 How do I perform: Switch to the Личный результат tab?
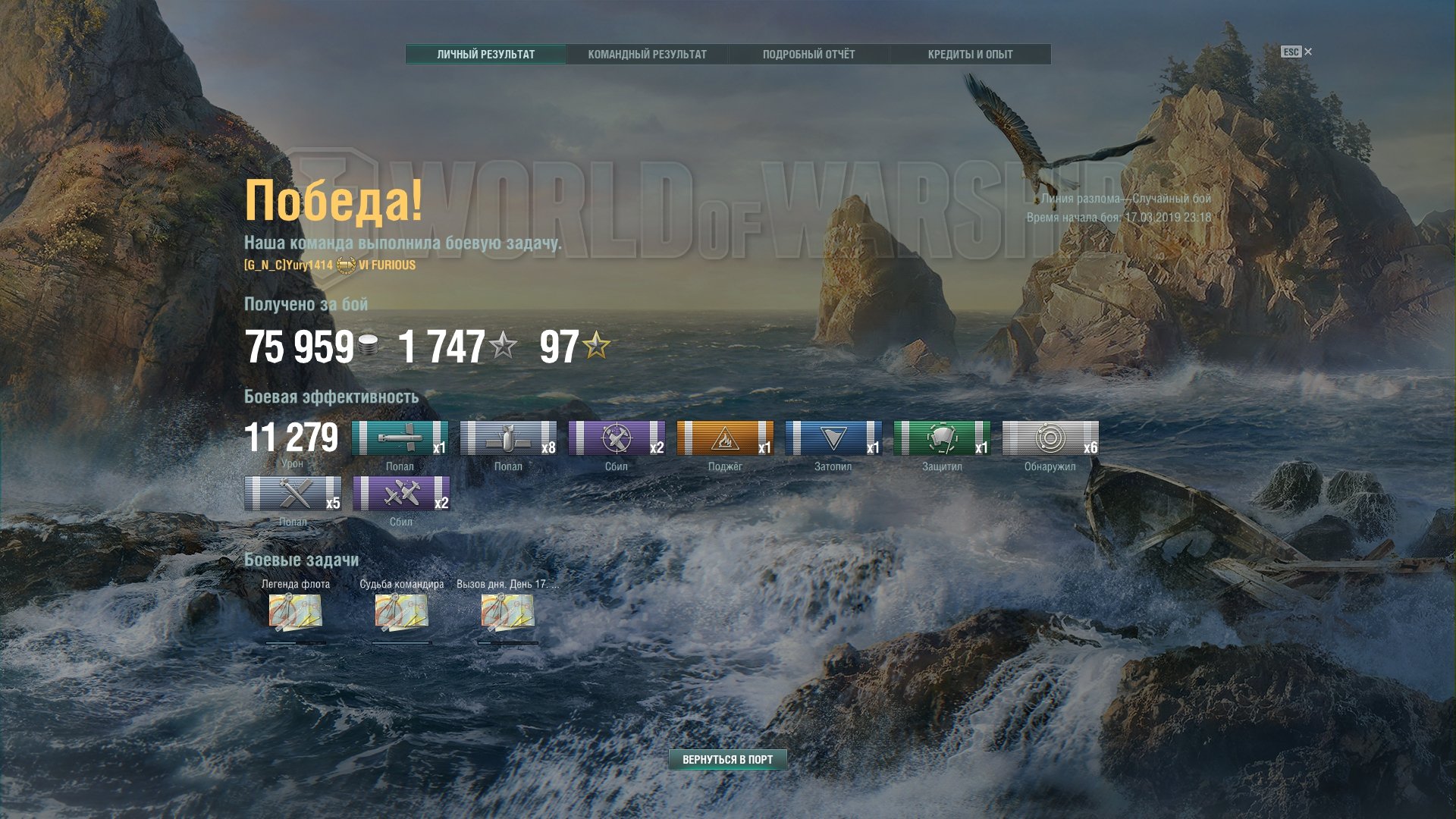pyautogui.click(x=486, y=55)
